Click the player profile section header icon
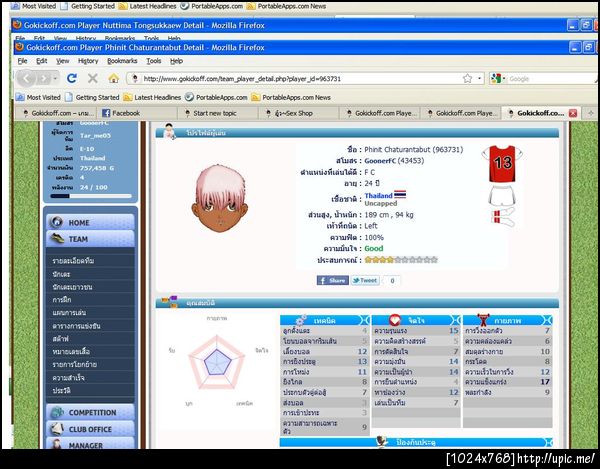Image resolution: width=600 pixels, height=469 pixels. (x=169, y=131)
